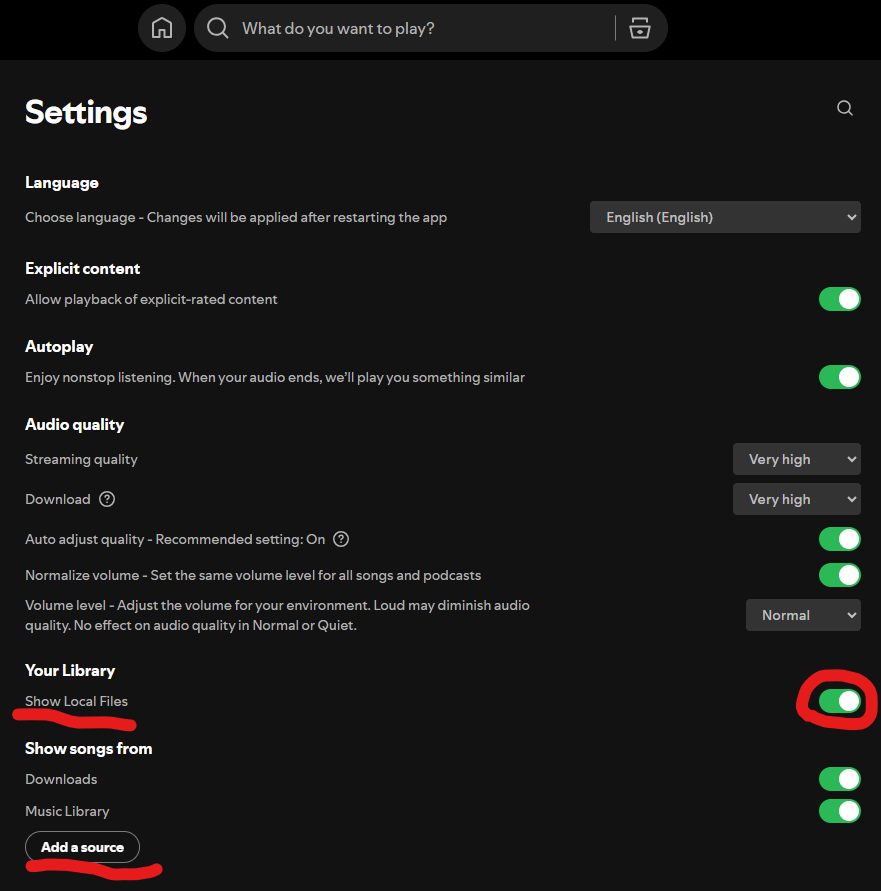Click the Add a source button
This screenshot has width=881, height=891.
[82, 847]
